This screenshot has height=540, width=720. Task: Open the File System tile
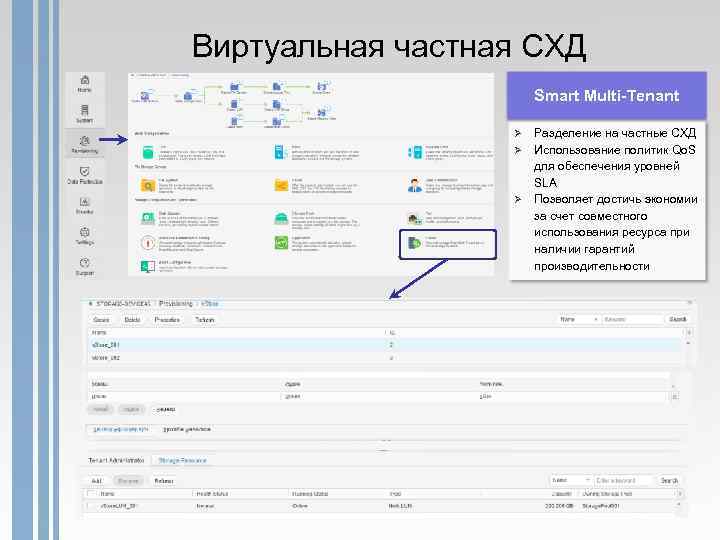178,186
